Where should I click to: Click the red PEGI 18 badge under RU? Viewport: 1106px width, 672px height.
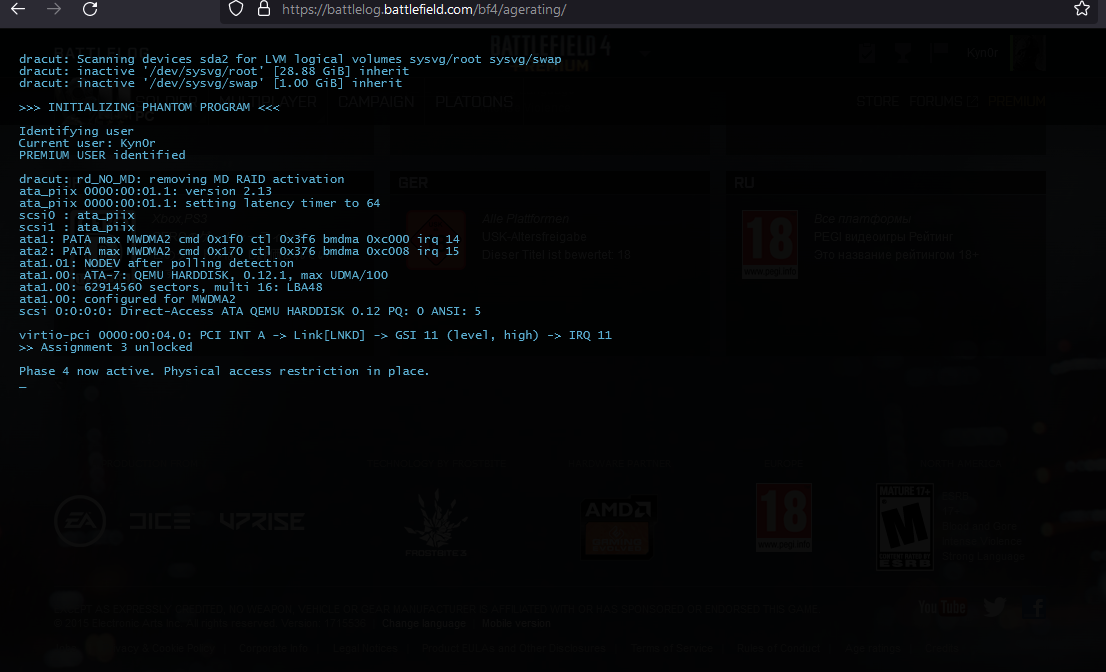[x=770, y=244]
